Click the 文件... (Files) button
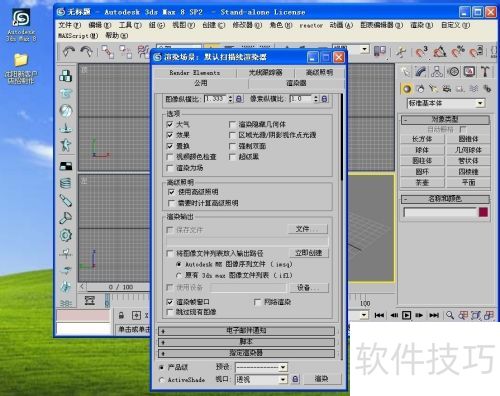Viewport: 500px width, 396px height. (307, 229)
